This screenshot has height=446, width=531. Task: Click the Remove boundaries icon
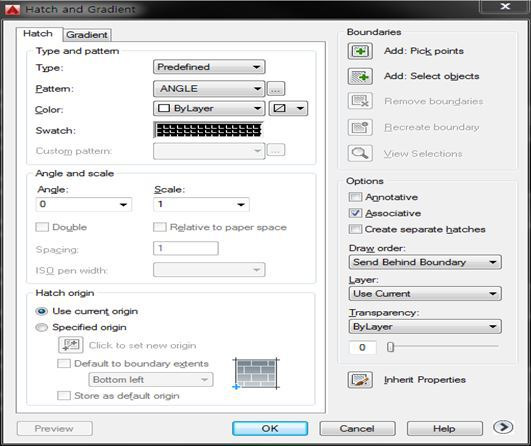tap(360, 101)
